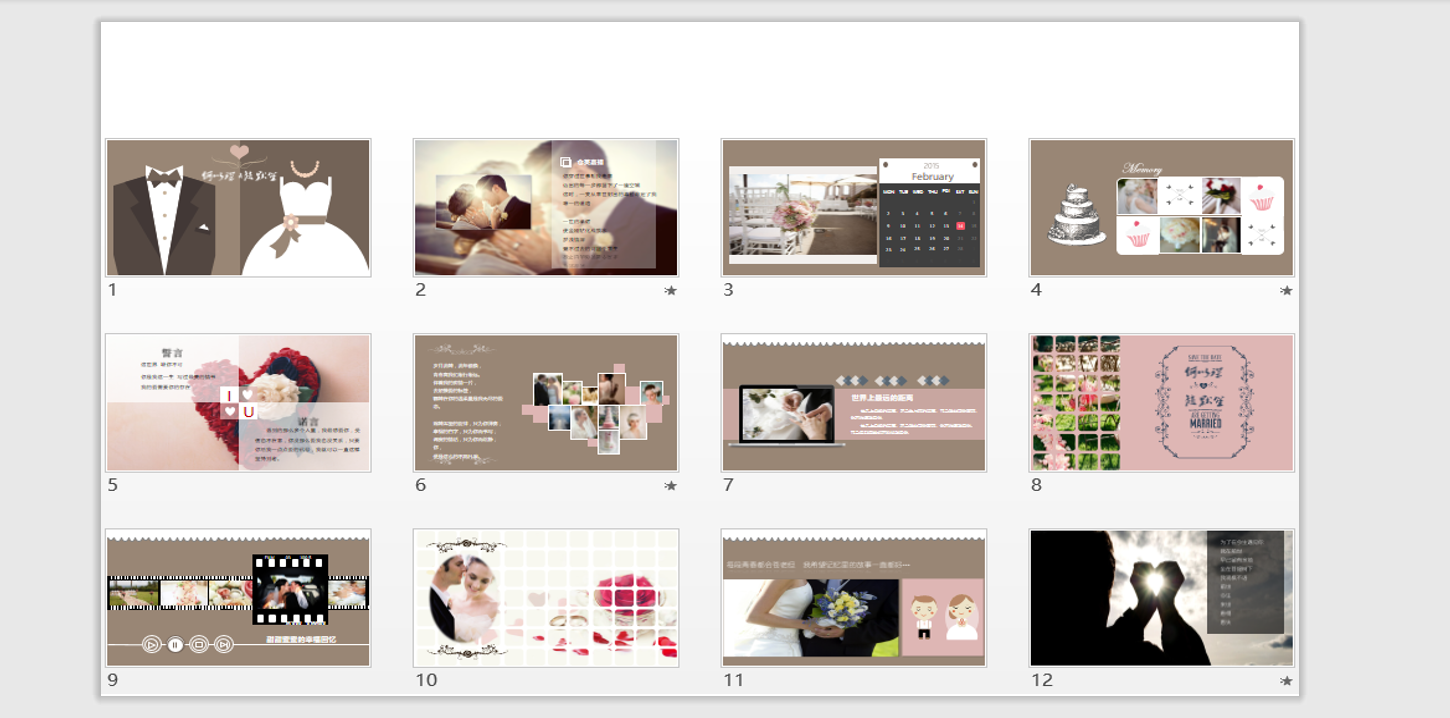The width and height of the screenshot is (1450, 718).
Task: Select slide 1 tuxedo and dress thumbnail
Action: (x=238, y=208)
